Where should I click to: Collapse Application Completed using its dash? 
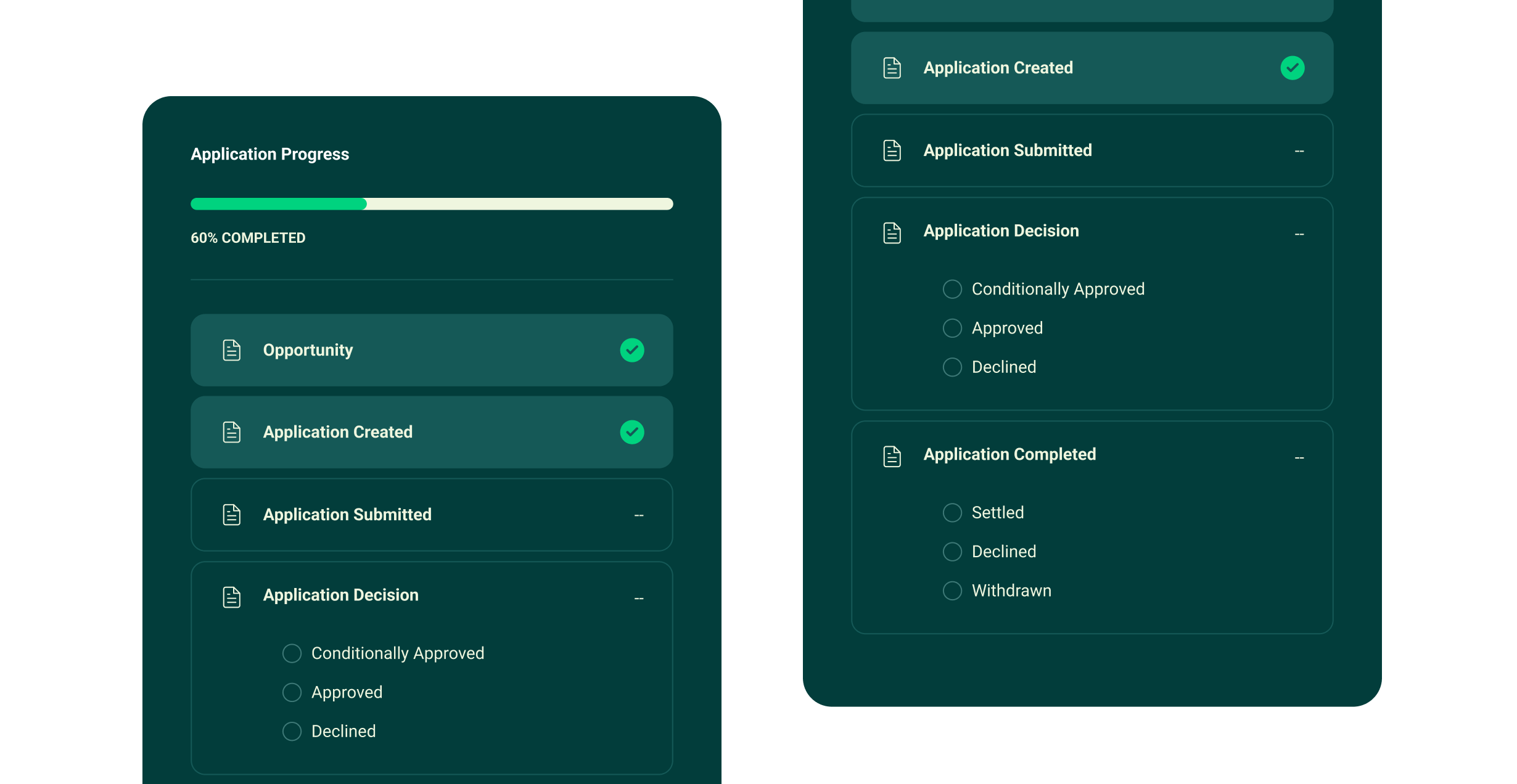pyautogui.click(x=1299, y=458)
